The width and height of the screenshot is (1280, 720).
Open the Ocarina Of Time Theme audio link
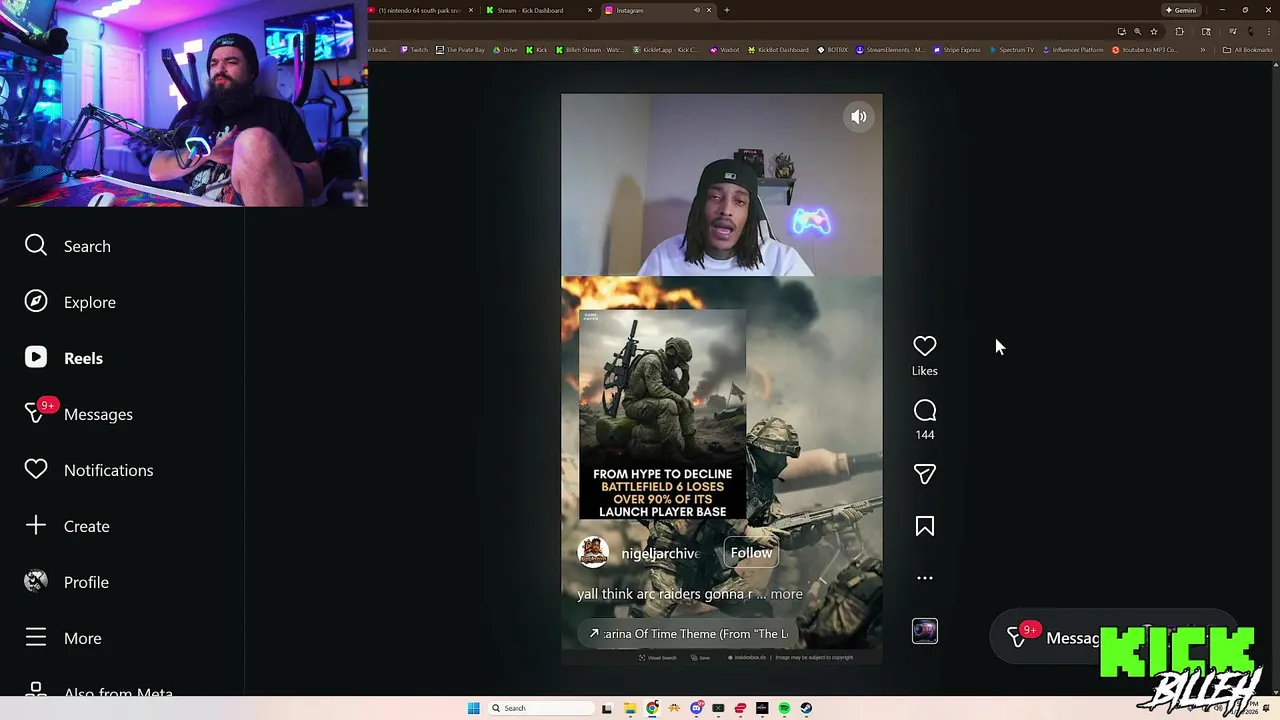coord(689,633)
